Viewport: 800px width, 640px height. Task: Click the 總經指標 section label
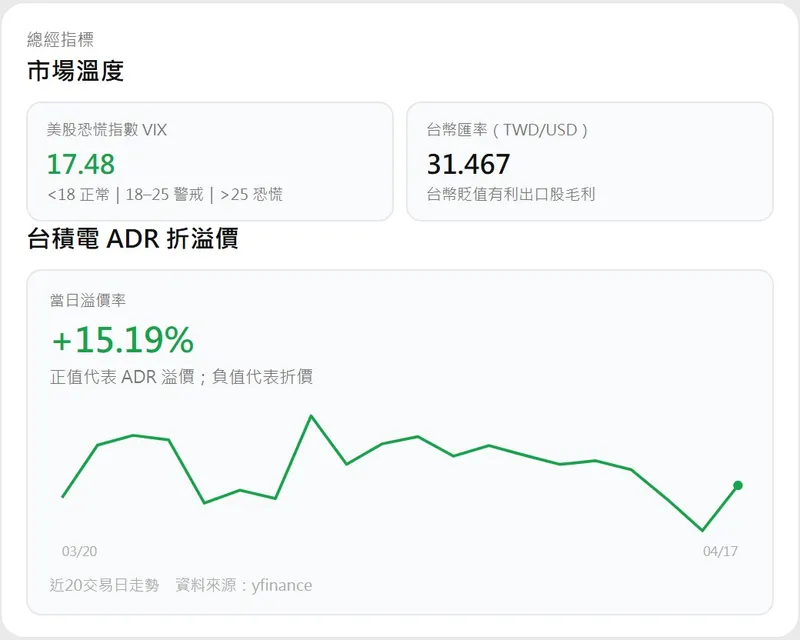pos(60,39)
